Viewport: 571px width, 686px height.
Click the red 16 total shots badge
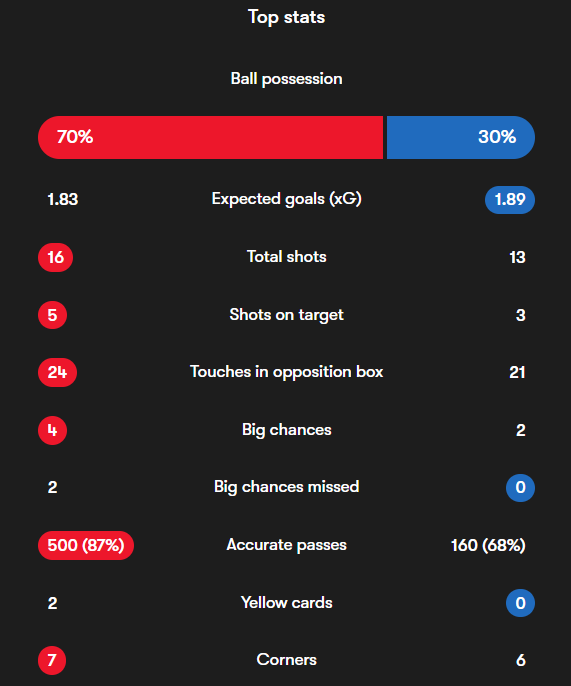56,257
